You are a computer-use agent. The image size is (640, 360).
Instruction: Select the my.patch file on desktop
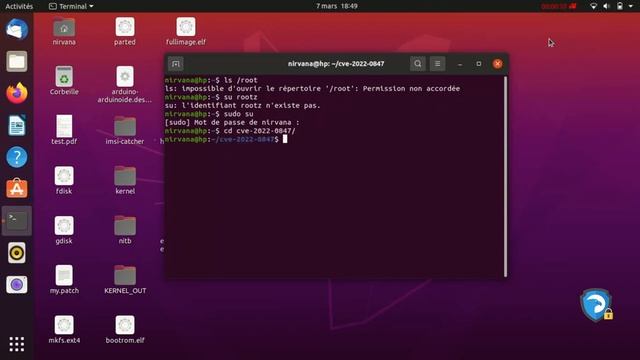coord(64,280)
